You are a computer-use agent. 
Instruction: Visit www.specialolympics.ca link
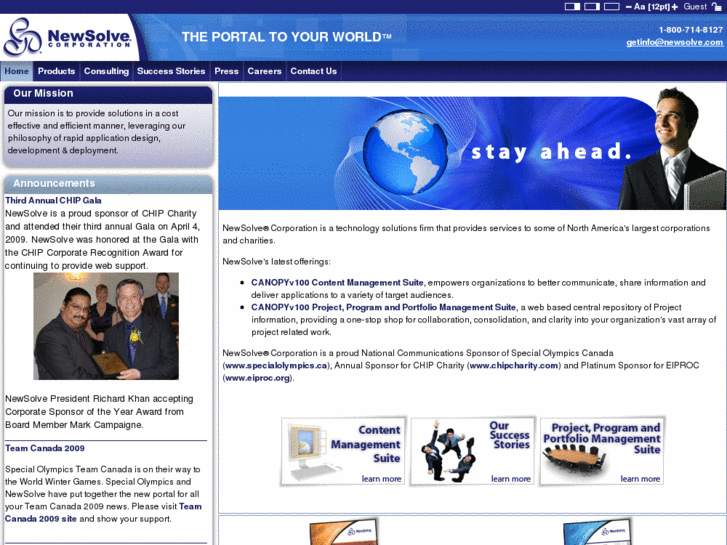276,365
